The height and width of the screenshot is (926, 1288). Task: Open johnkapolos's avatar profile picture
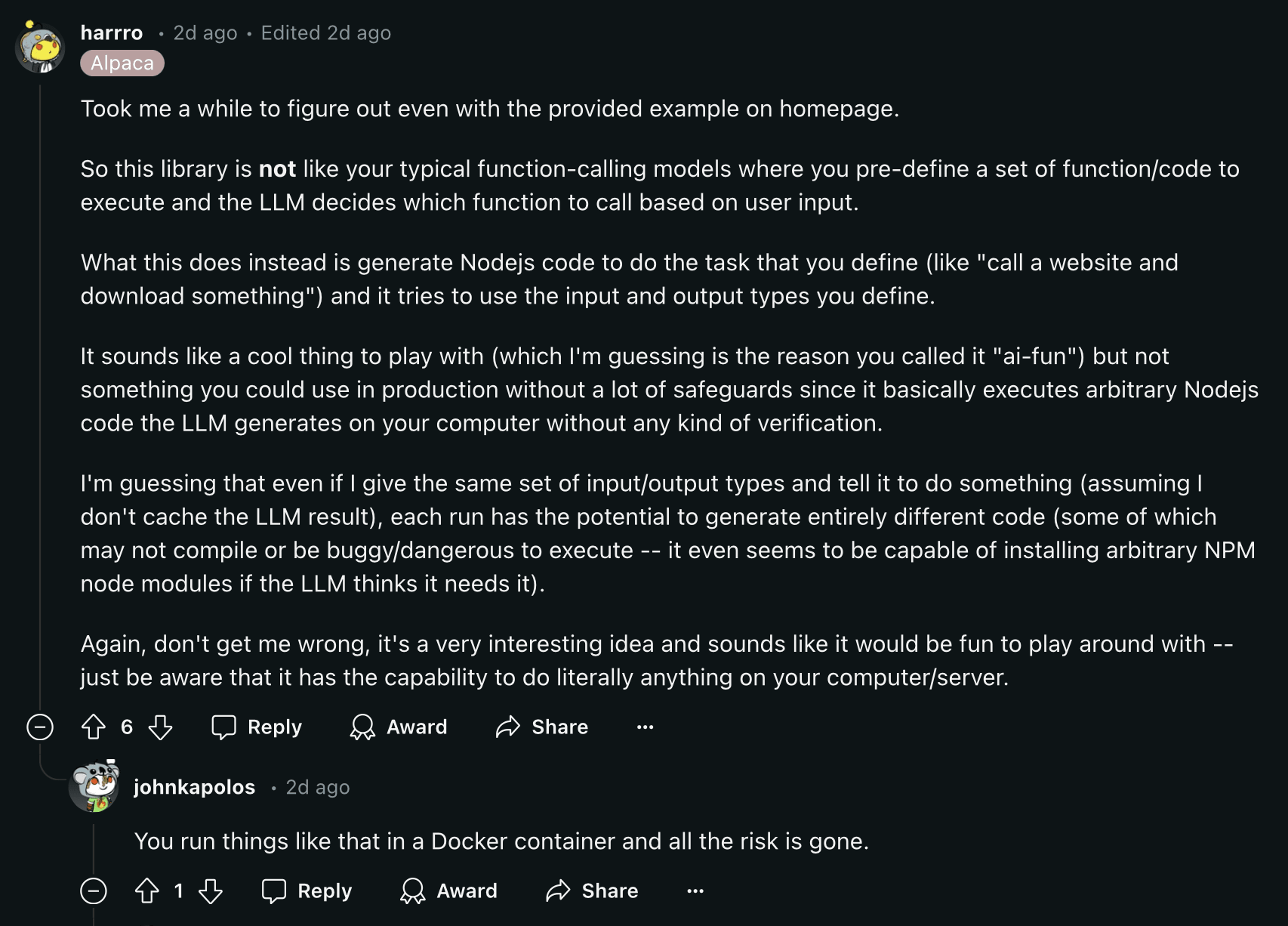point(94,786)
